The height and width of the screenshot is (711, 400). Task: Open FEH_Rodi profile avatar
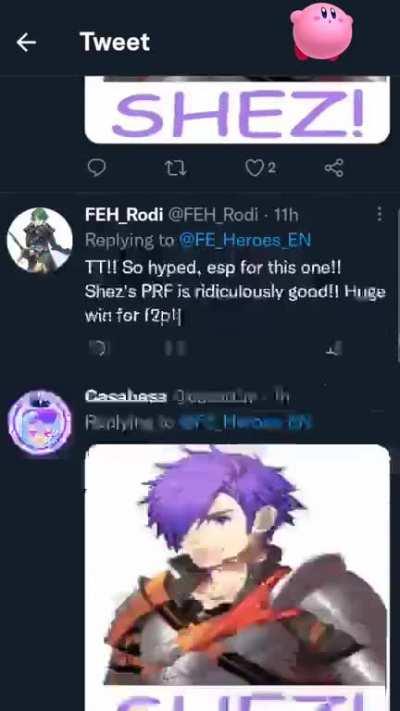pyautogui.click(x=40, y=240)
